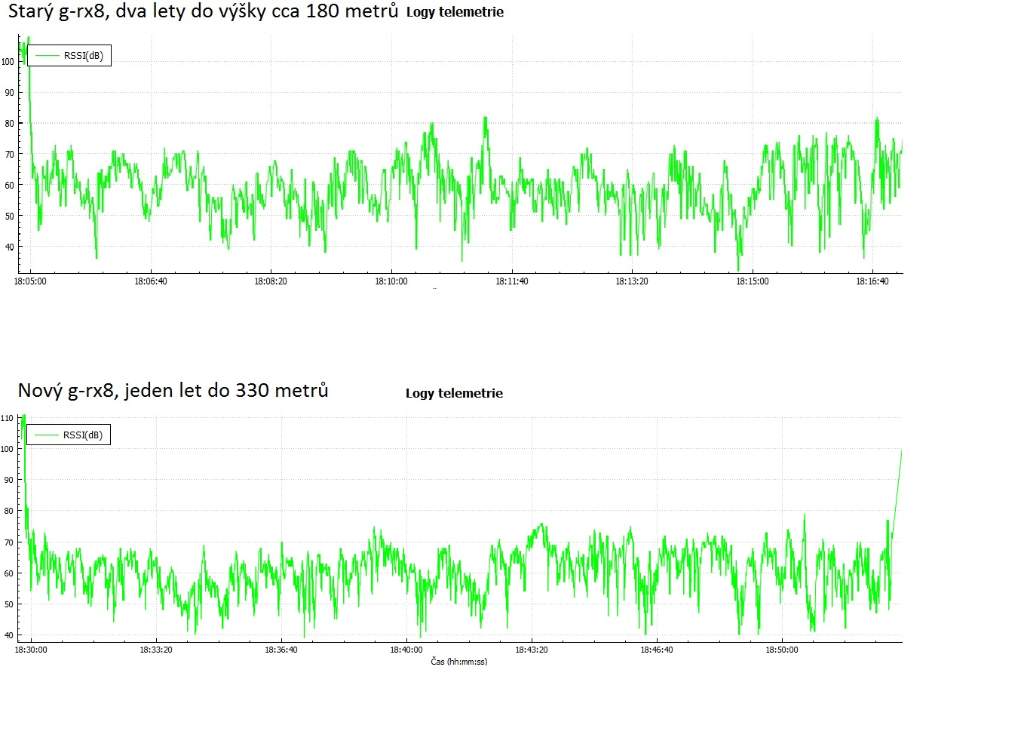This screenshot has width=1024, height=747.
Task: Click the 18:05:00 time axis label
Action: [x=30, y=282]
